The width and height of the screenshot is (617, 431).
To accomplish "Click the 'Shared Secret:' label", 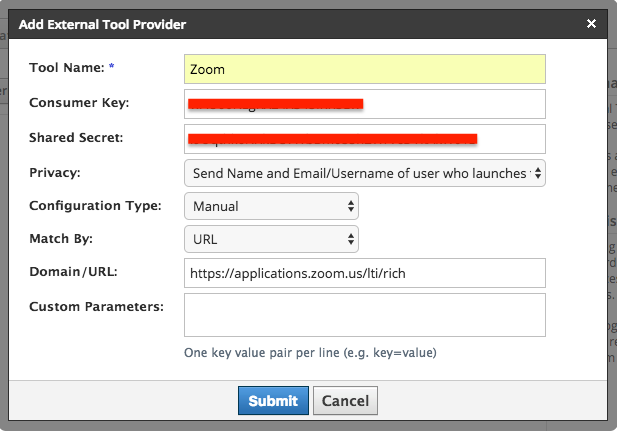I will (x=76, y=138).
